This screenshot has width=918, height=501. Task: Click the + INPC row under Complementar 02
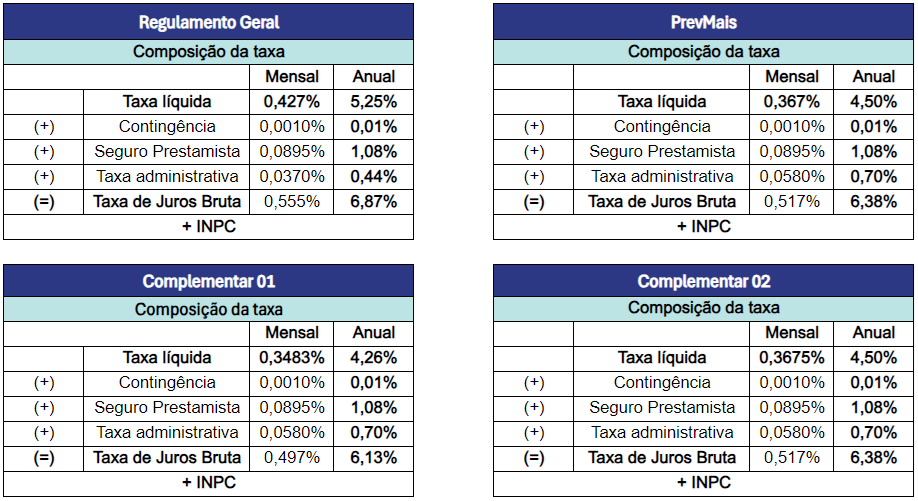point(703,483)
